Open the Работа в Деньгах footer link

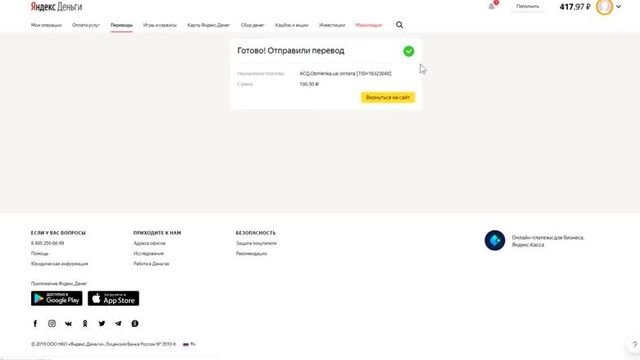(x=151, y=264)
